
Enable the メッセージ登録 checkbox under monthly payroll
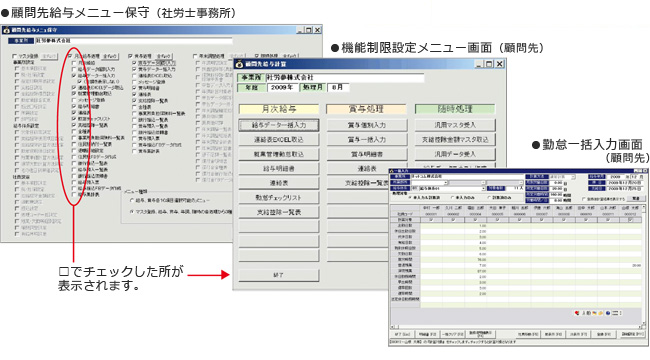point(74,100)
